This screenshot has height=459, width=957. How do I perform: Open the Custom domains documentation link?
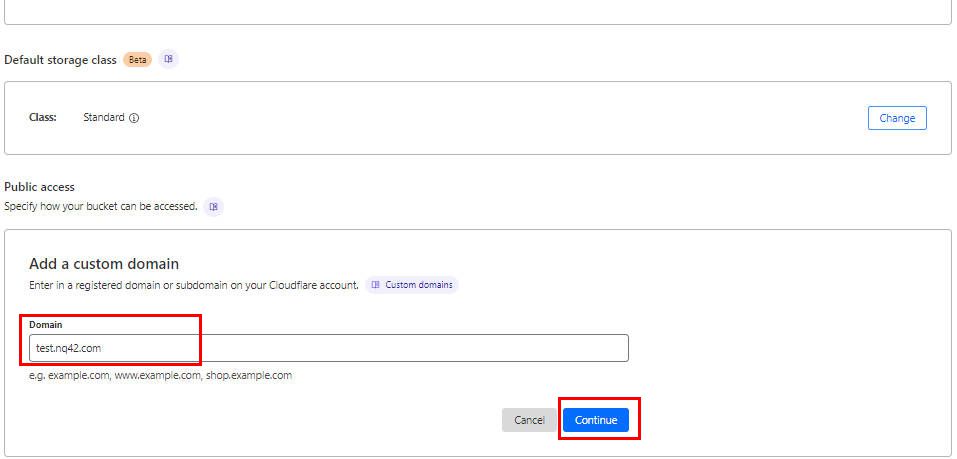[x=412, y=285]
